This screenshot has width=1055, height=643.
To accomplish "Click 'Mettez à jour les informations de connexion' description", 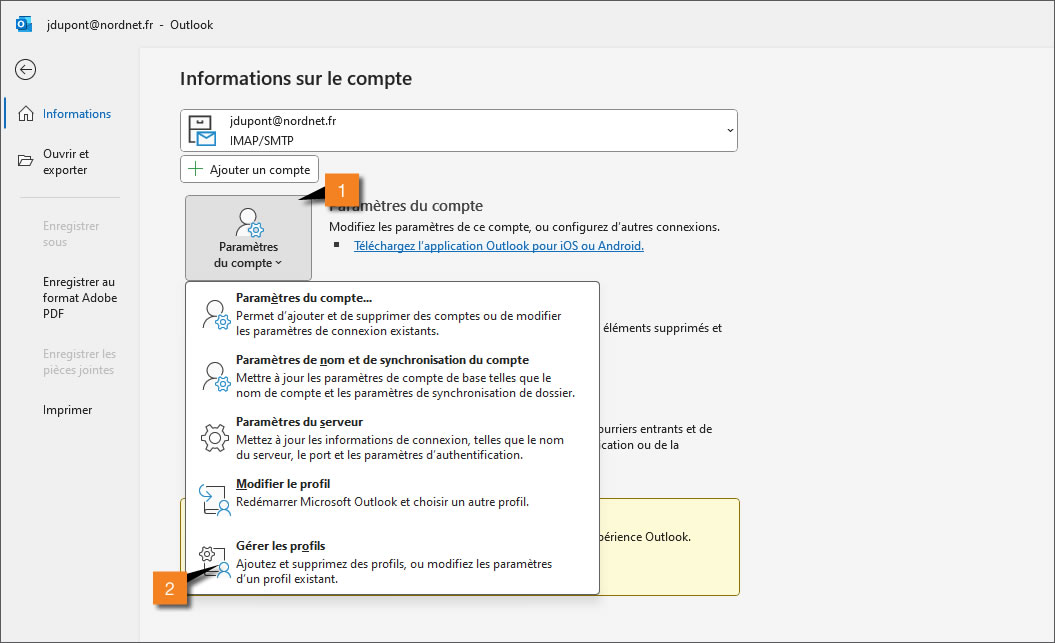I will click(x=400, y=447).
